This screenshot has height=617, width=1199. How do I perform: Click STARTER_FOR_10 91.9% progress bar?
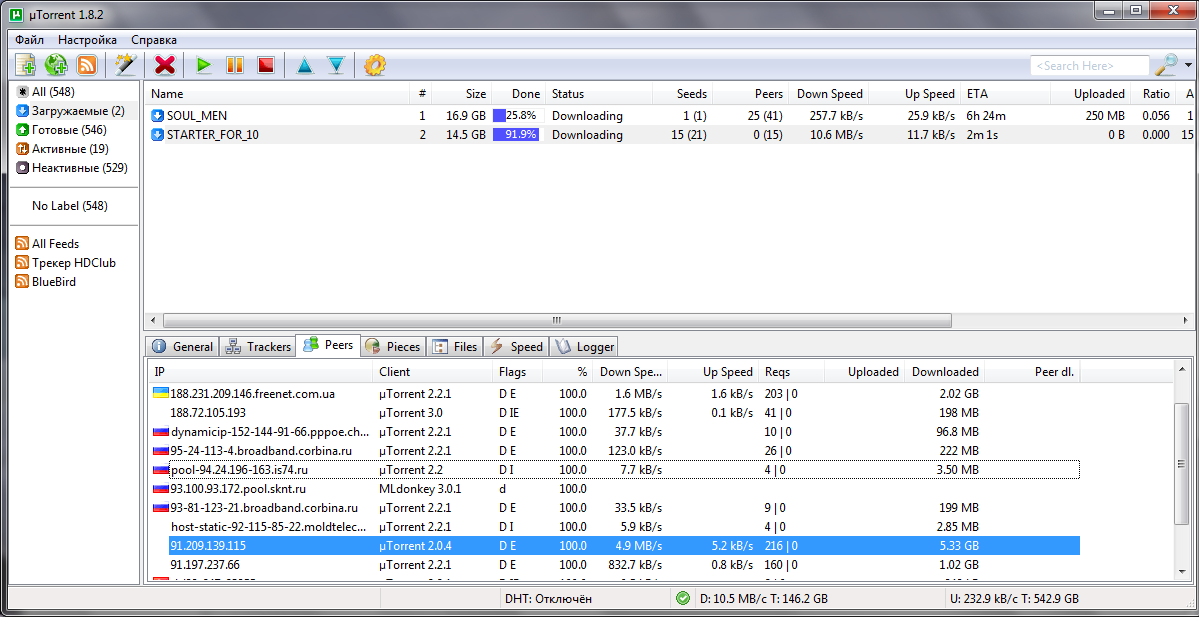pos(518,135)
